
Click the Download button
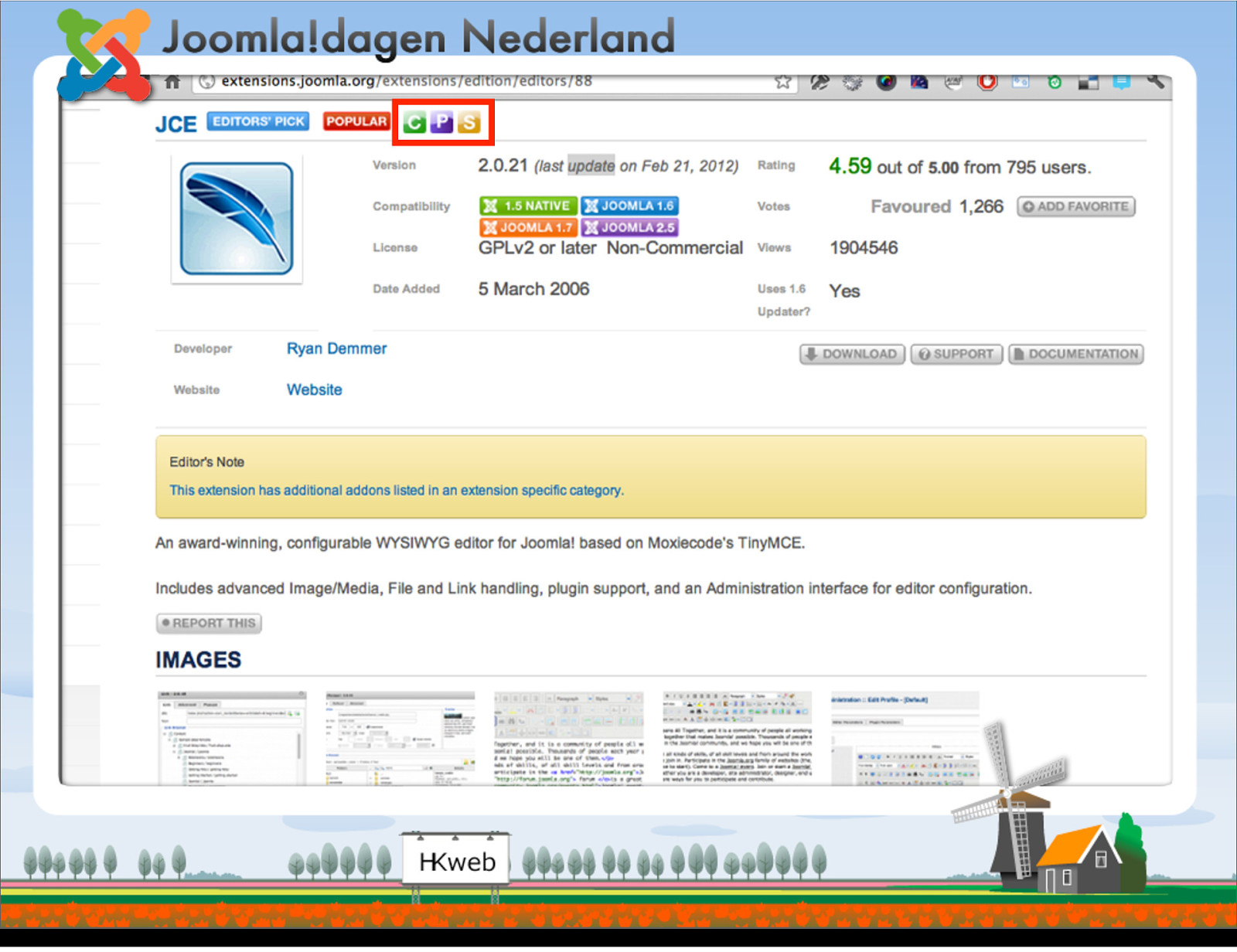pyautogui.click(x=852, y=354)
